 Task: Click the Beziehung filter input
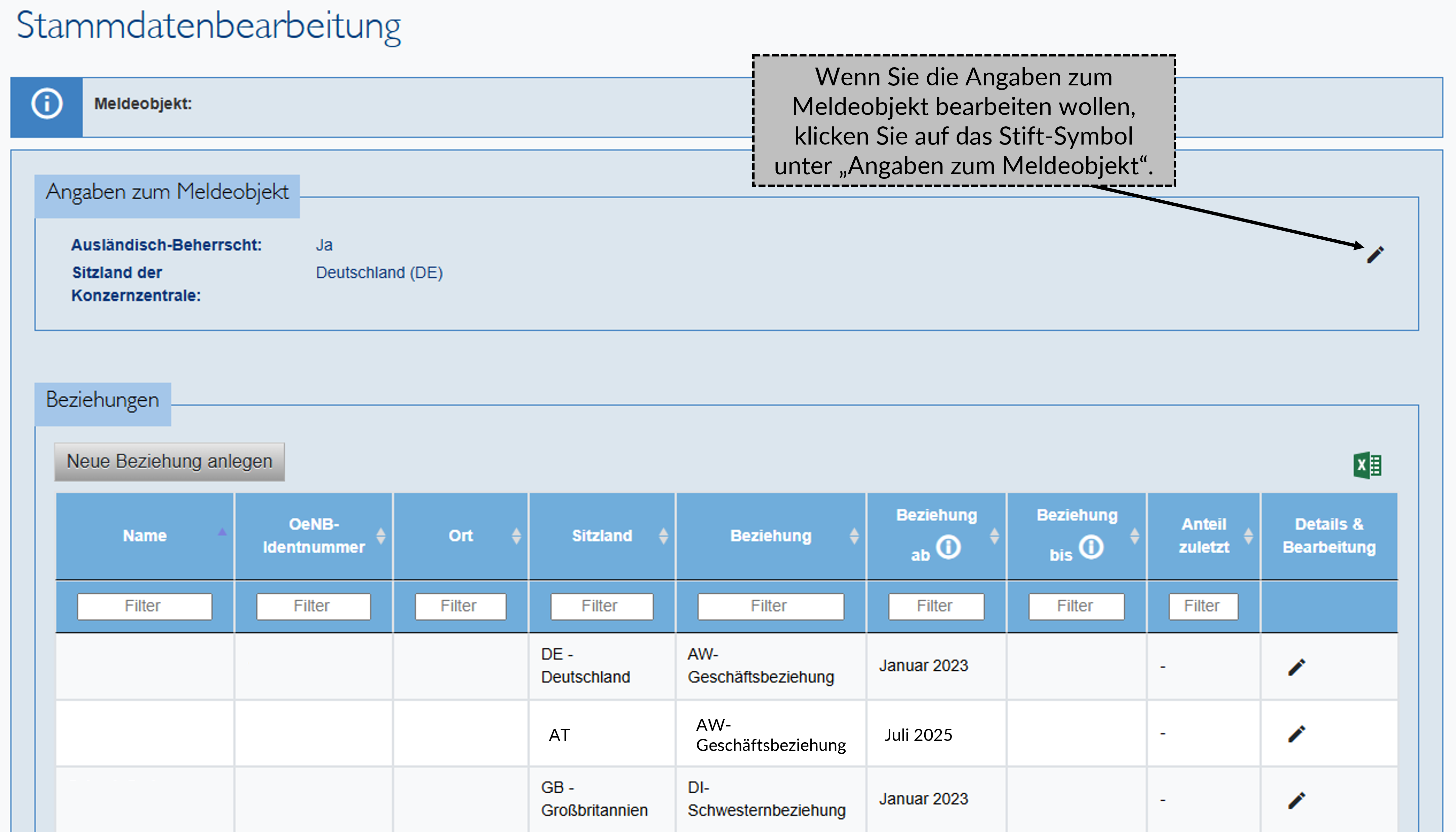[x=770, y=606]
